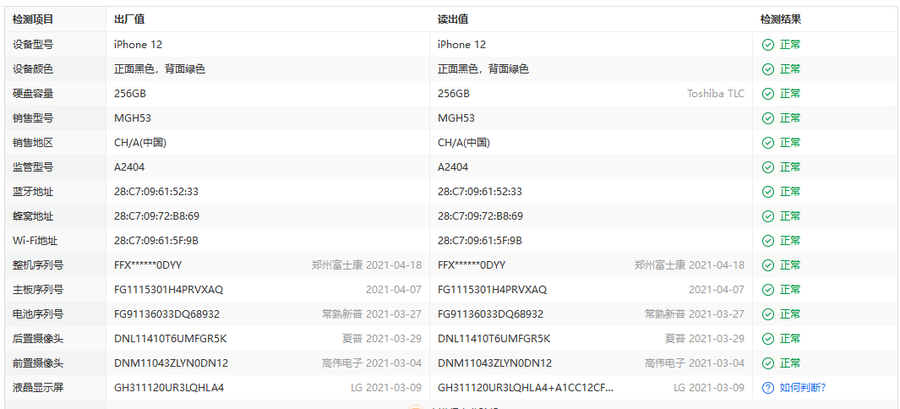Click the green check icon for 后置摄像头
This screenshot has width=900, height=409.
pyautogui.click(x=768, y=338)
